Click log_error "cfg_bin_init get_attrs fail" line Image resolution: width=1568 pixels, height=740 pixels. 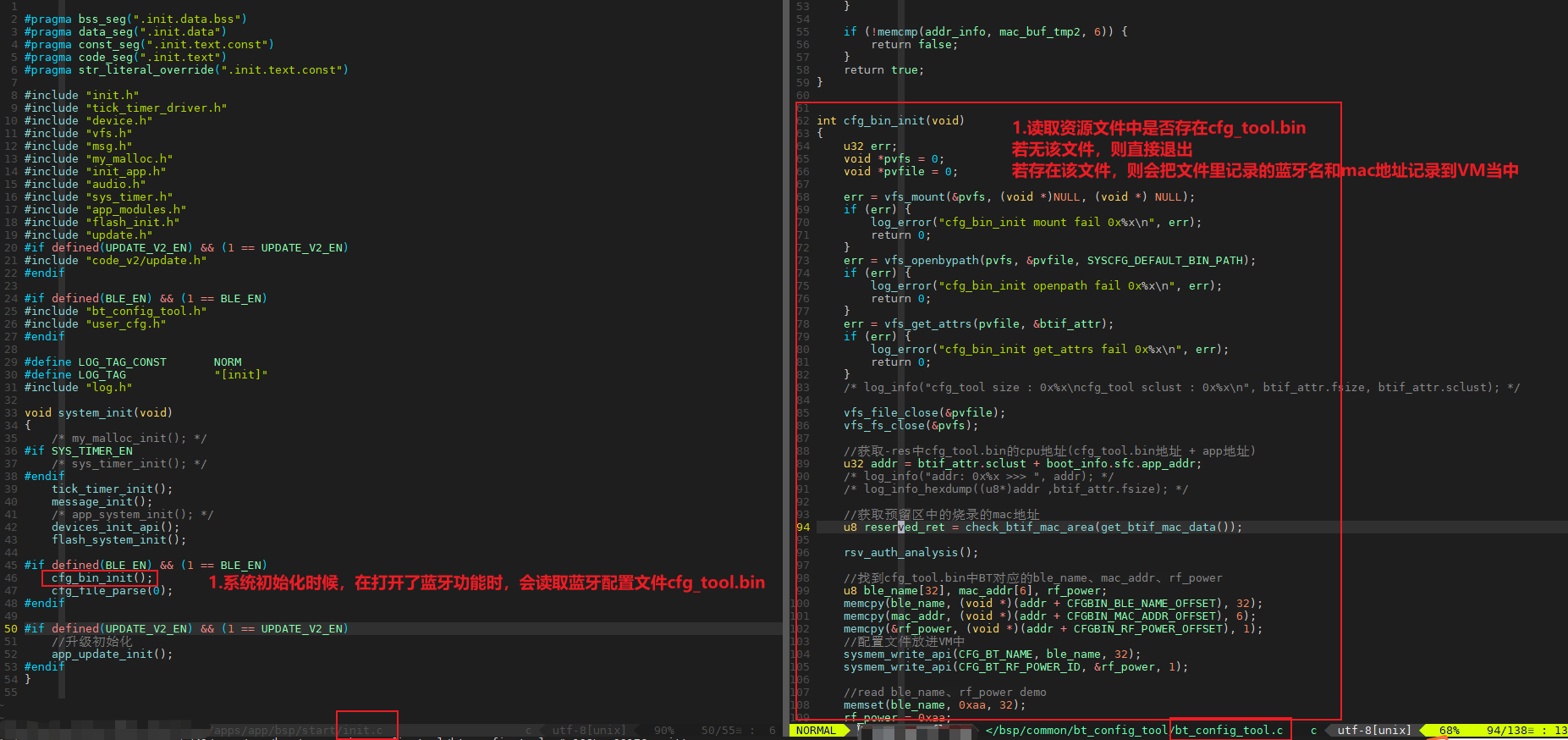pos(1049,349)
